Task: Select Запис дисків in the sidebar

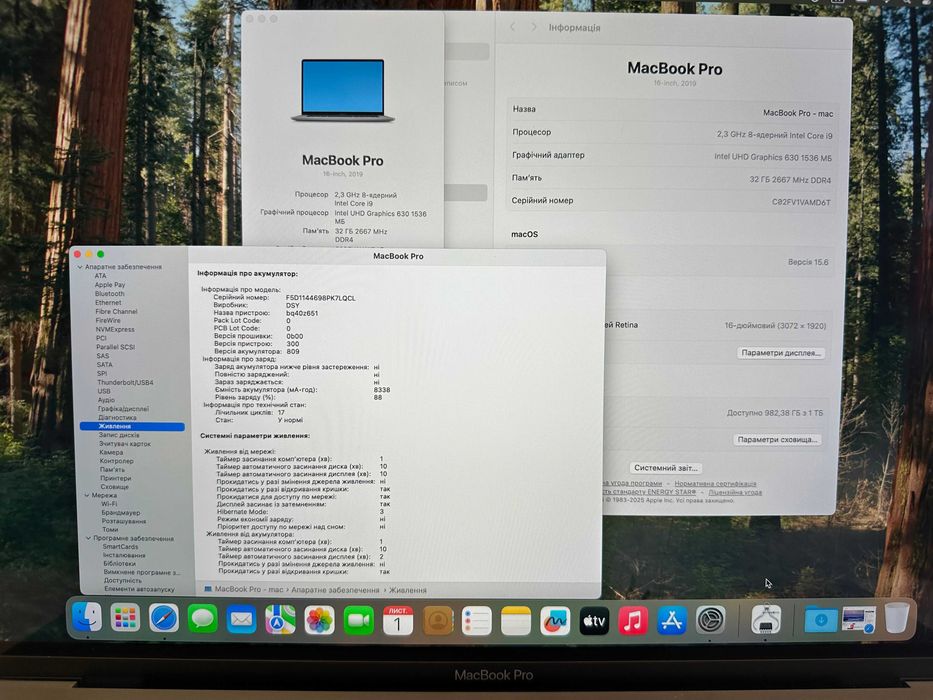Action: [119, 435]
